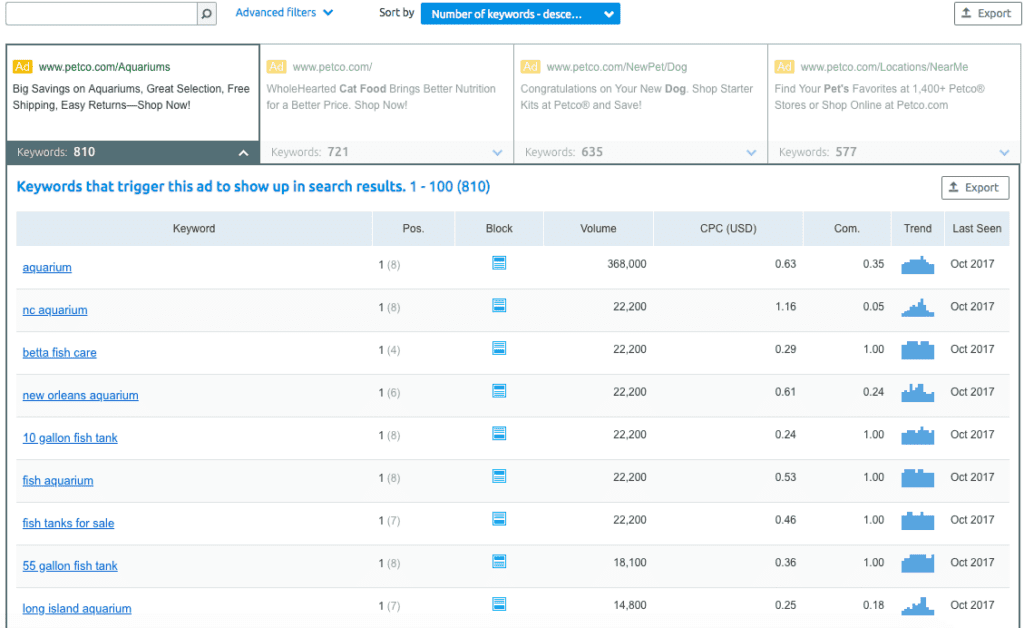
Task: Click the Last Seen column header
Action: (x=977, y=228)
